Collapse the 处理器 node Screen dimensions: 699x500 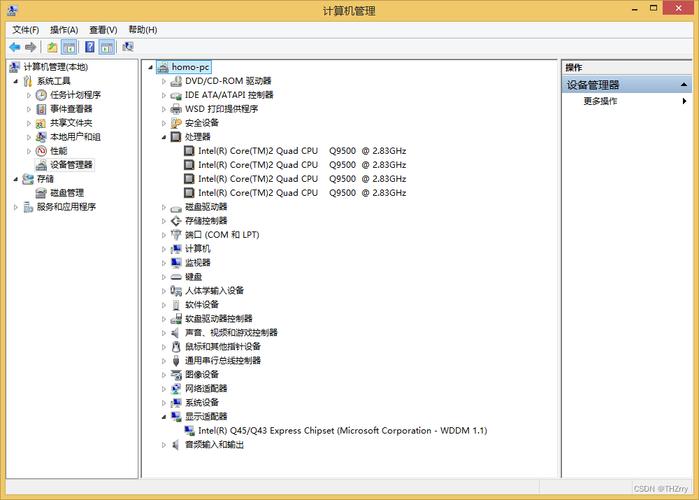click(x=164, y=137)
